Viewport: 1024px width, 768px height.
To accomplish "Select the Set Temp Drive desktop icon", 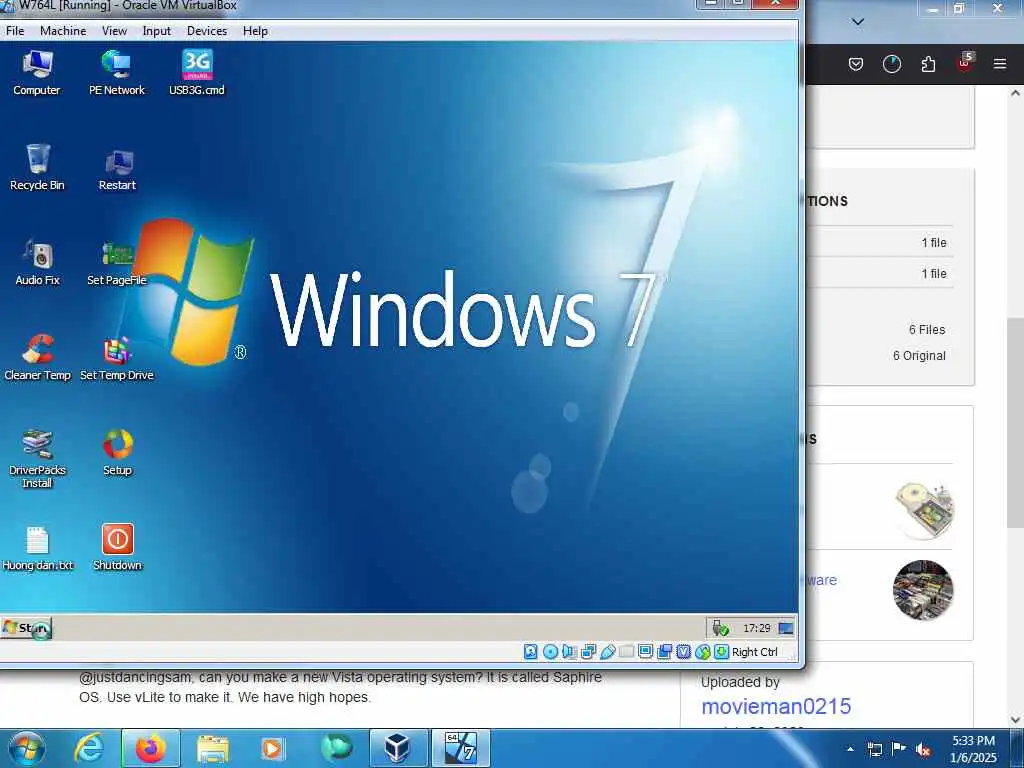I will (x=117, y=357).
